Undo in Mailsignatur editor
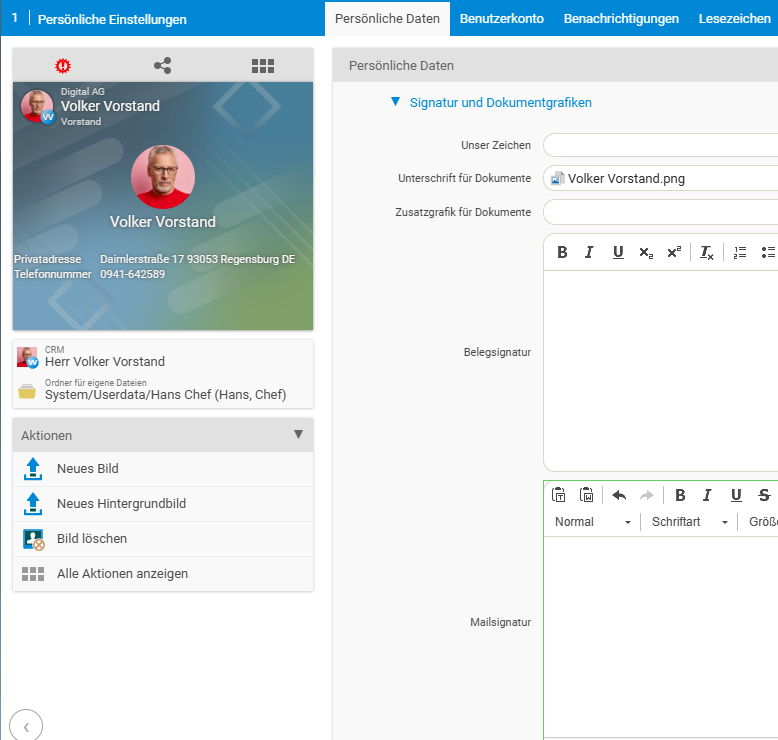 pyautogui.click(x=619, y=495)
